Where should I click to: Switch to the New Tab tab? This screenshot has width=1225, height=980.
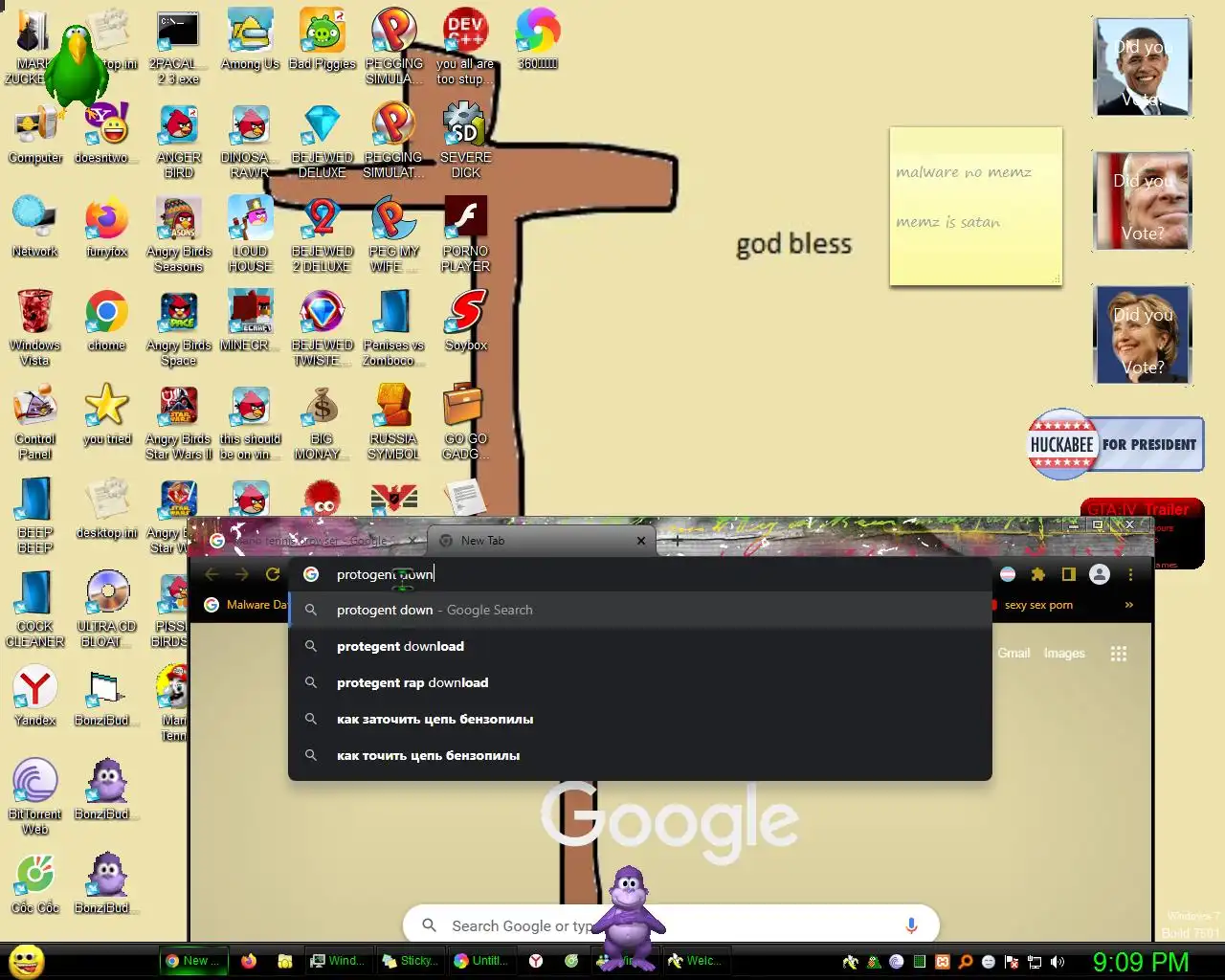[542, 541]
